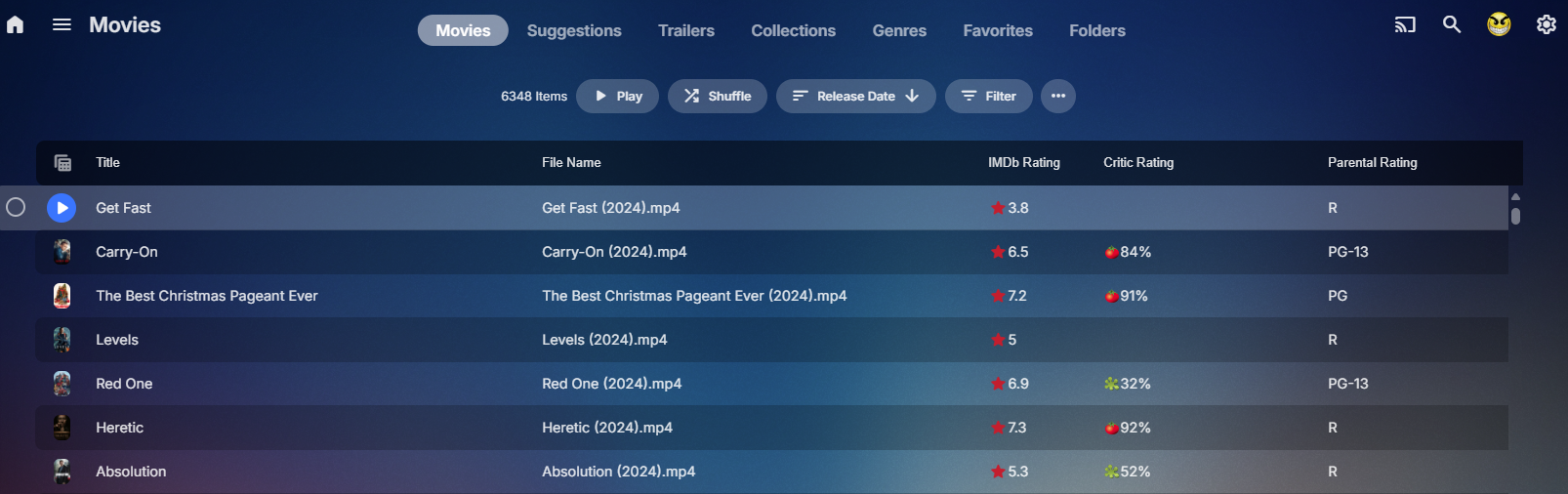Click the 92% critic rating of Heretic
Viewport: 1568px width, 494px height.
click(x=1128, y=428)
